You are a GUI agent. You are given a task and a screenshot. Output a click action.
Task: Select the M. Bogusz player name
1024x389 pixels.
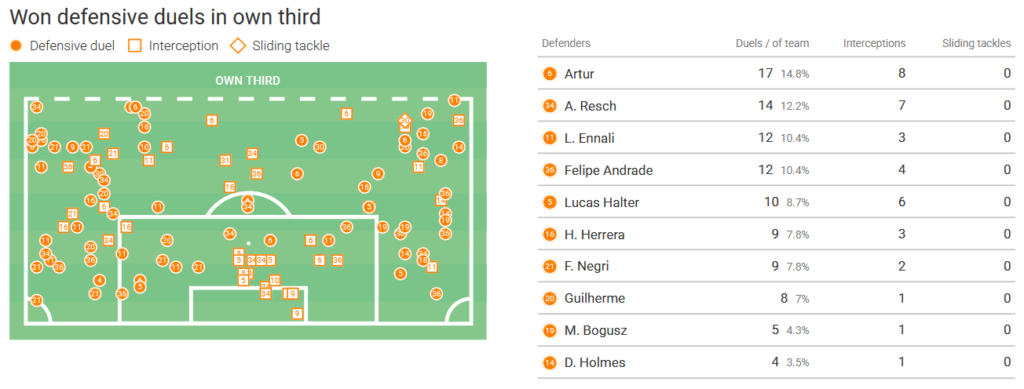pos(596,330)
